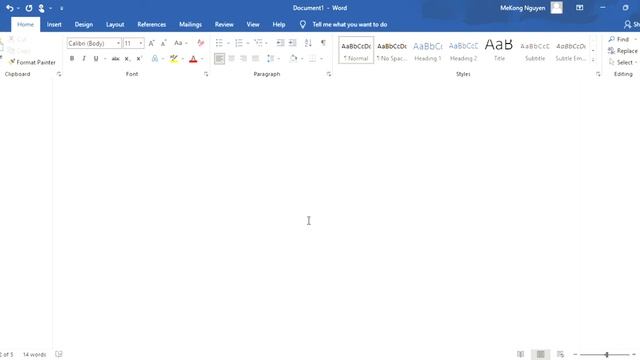Viewport: 640px width, 360px height.
Task: Click the proofing icon in the status bar
Action: click(x=59, y=354)
